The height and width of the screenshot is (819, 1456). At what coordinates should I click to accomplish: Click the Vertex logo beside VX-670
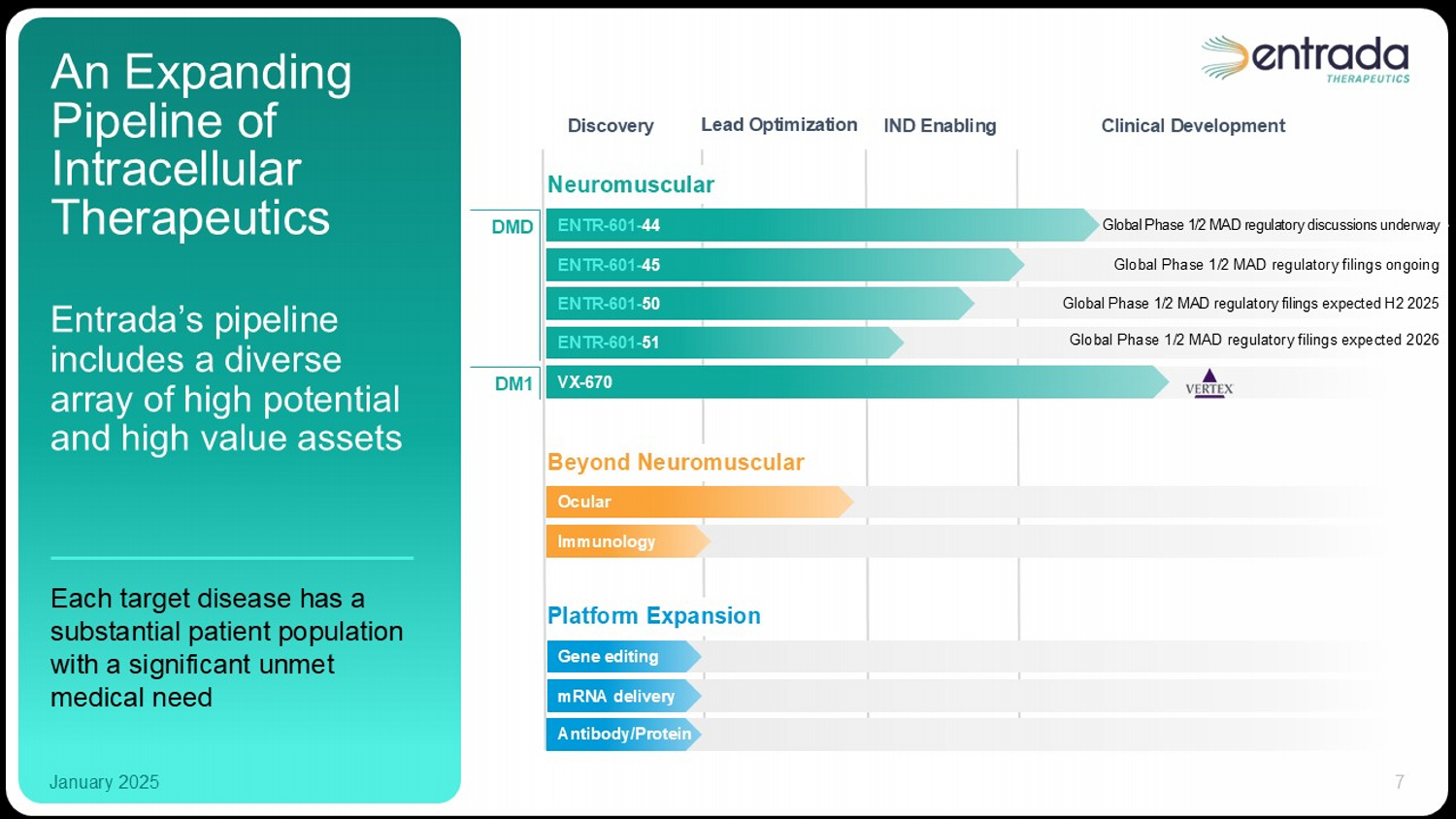pos(1208,383)
